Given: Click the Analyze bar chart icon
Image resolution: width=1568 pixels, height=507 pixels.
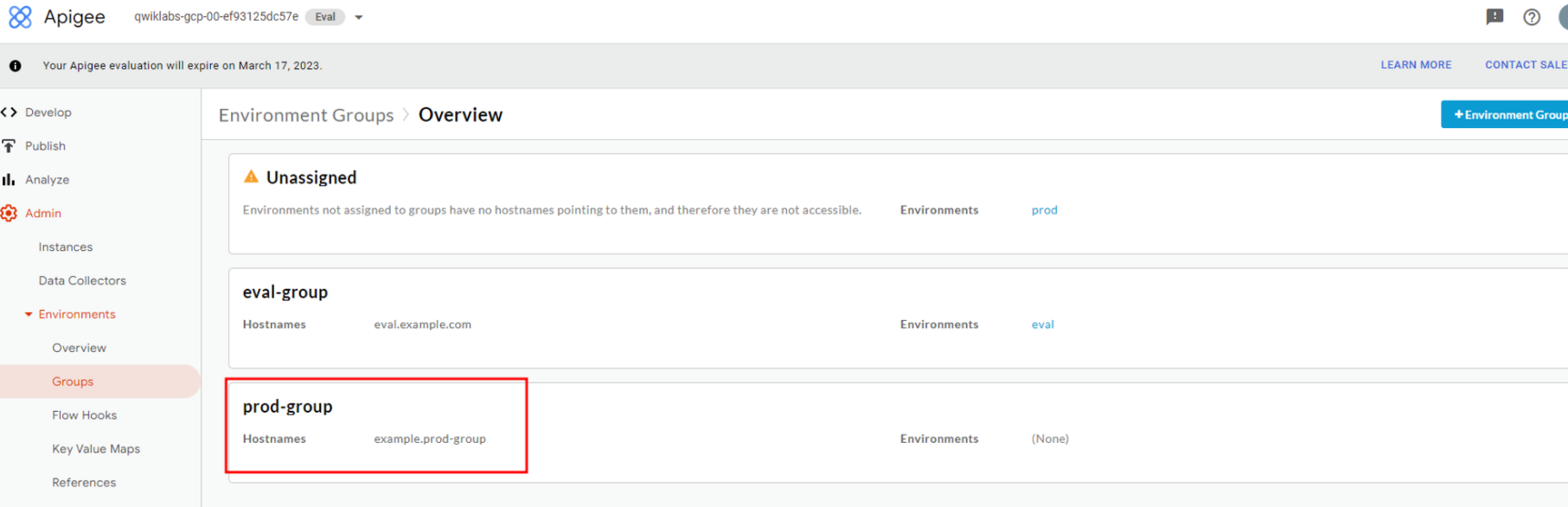Looking at the screenshot, I should 9,179.
